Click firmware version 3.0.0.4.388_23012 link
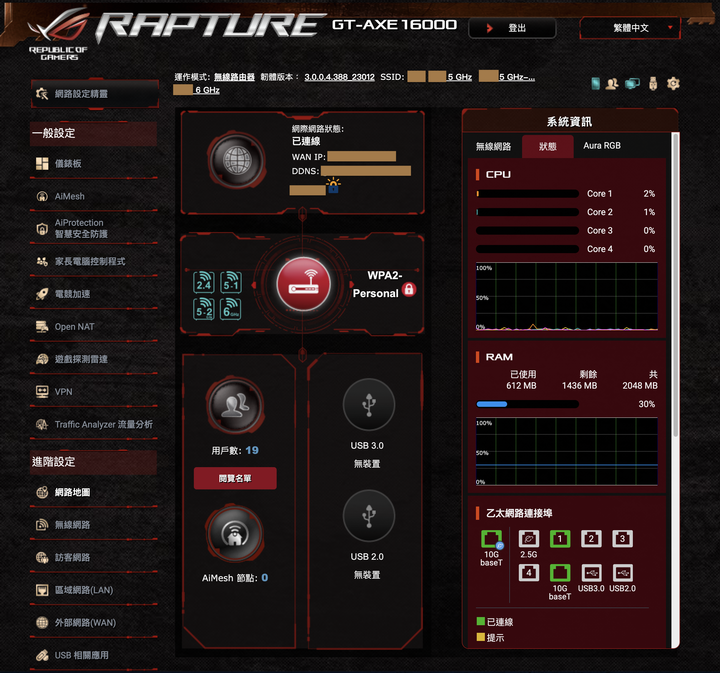720x673 pixels. click(x=339, y=77)
